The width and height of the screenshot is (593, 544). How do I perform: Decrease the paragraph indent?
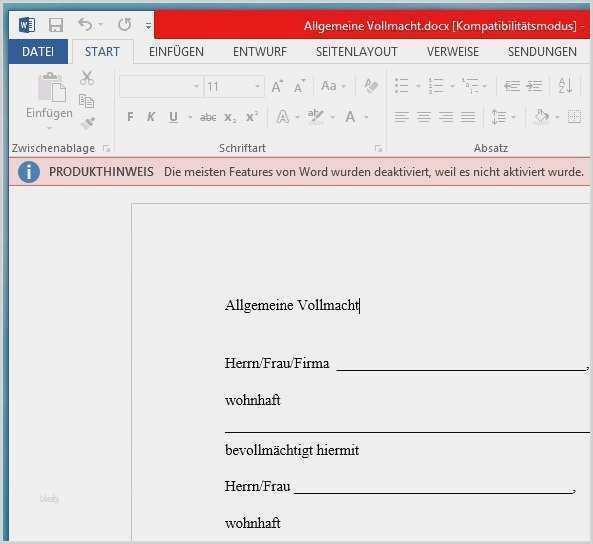click(x=512, y=86)
